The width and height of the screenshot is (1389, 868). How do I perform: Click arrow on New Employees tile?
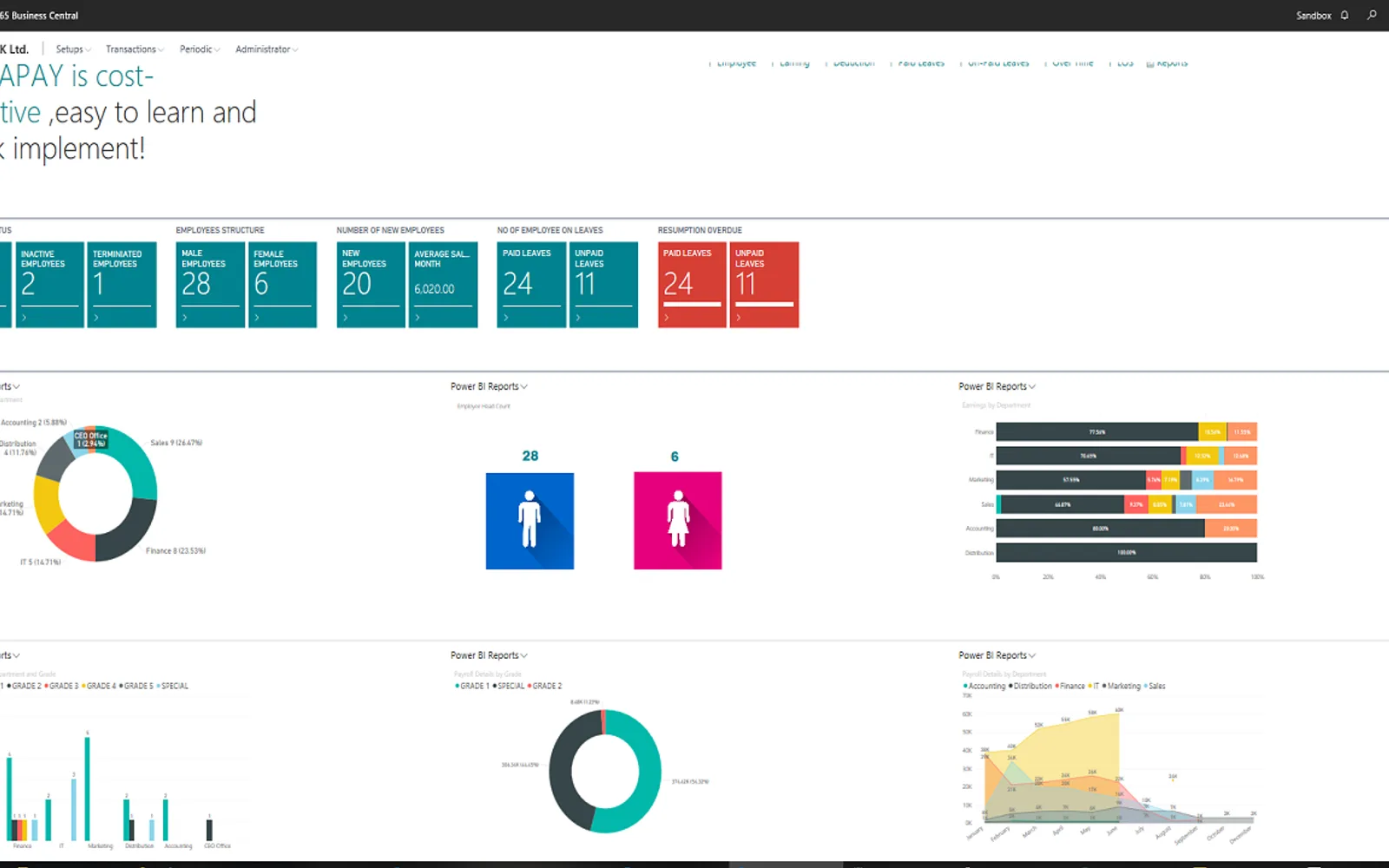tap(346, 318)
